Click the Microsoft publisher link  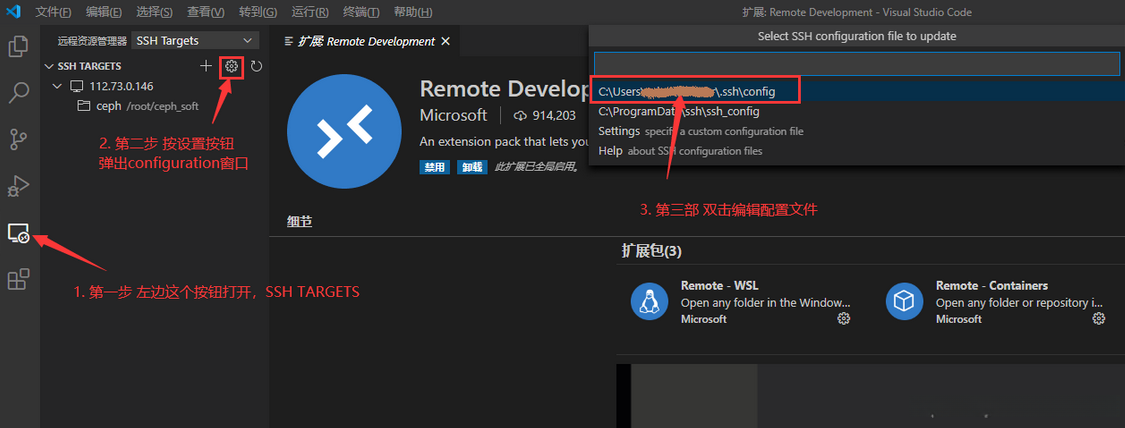pyautogui.click(x=453, y=115)
